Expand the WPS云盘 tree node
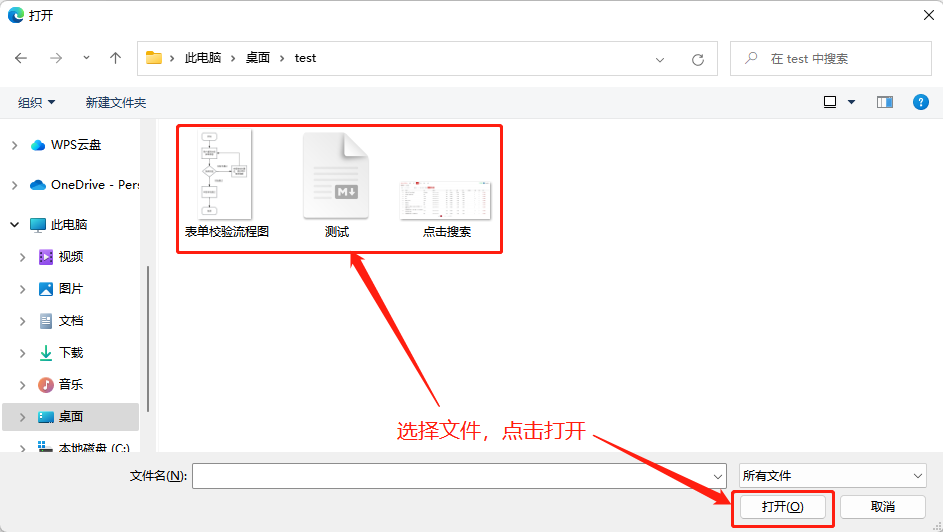Viewport: 943px width, 532px height. (14, 145)
